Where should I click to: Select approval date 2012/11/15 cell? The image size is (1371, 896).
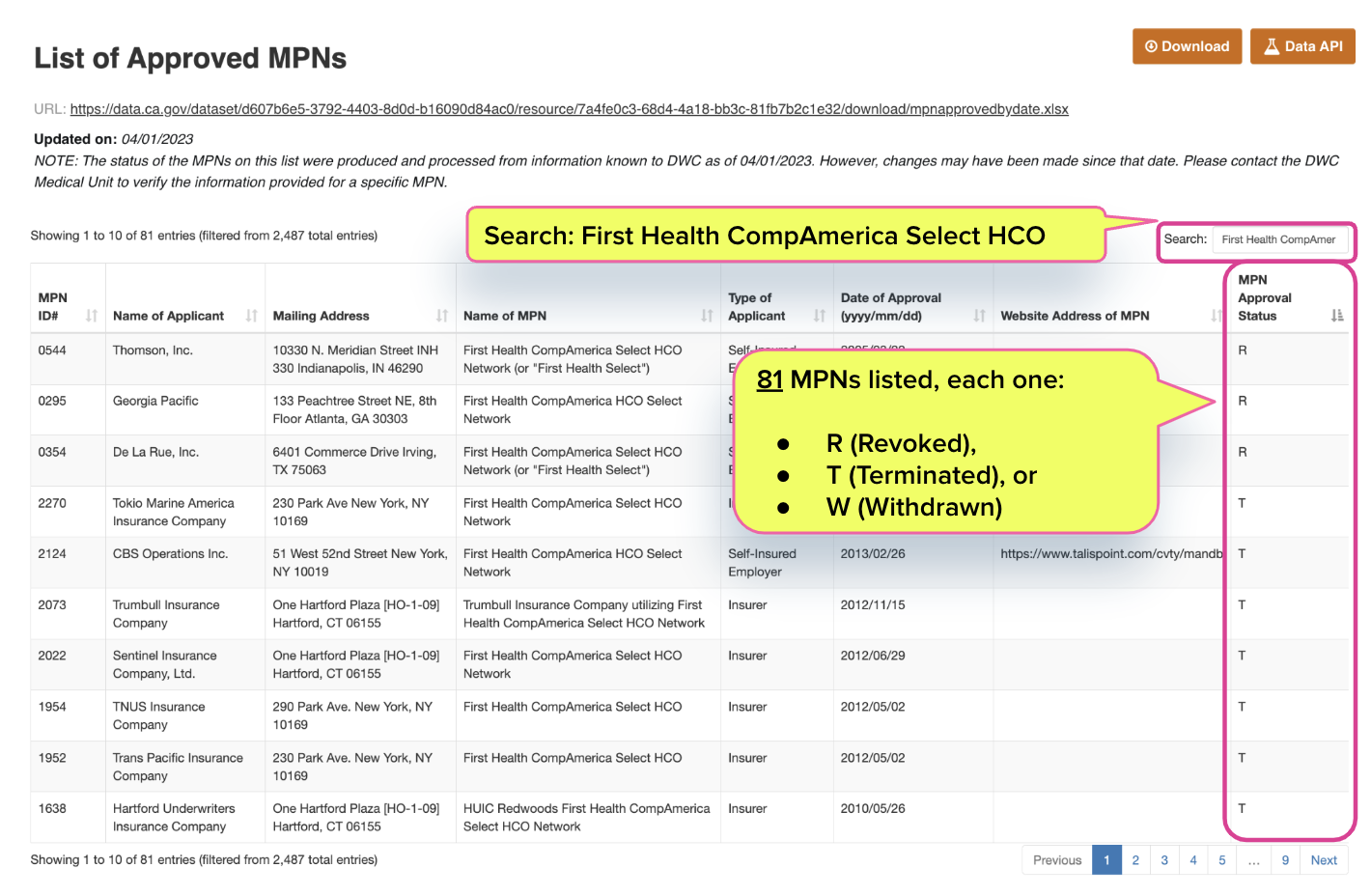912,614
